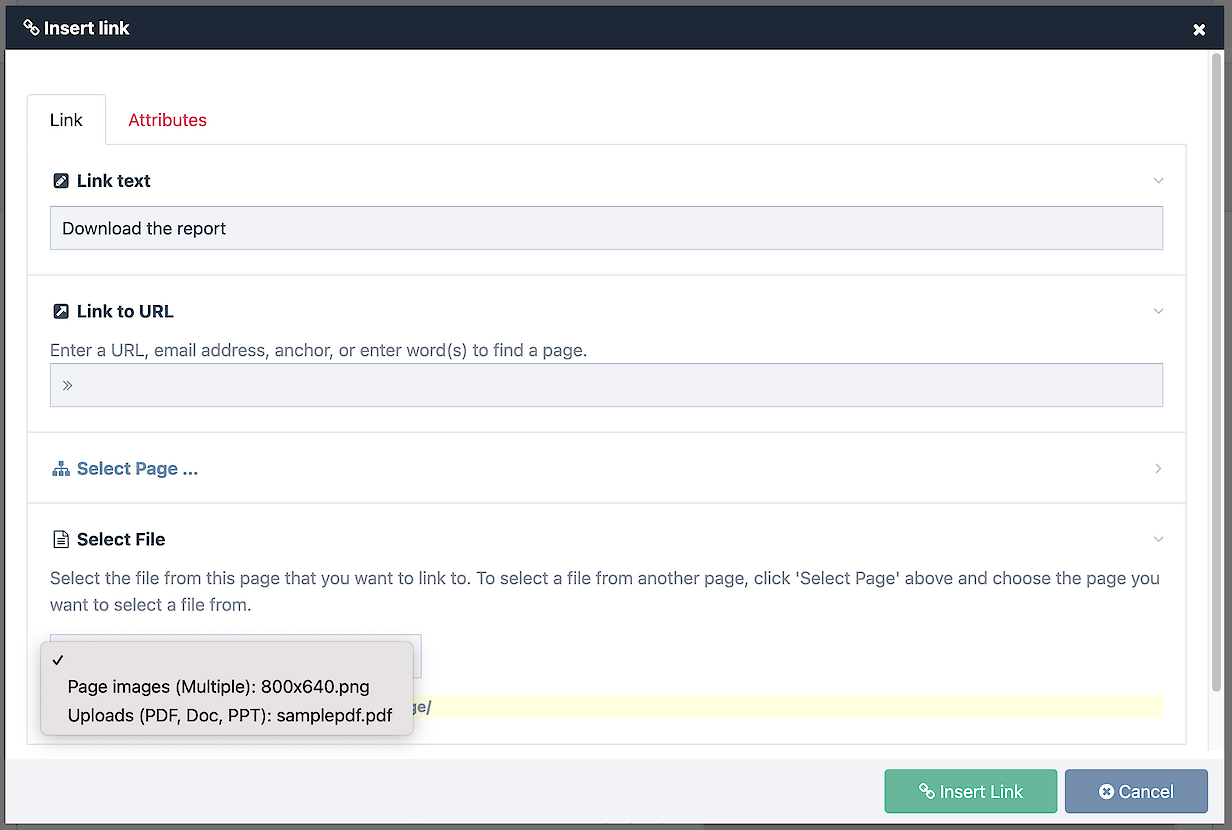Screen dimensions: 1232x830
Task: Close the Insert link dialog
Action: (1199, 29)
